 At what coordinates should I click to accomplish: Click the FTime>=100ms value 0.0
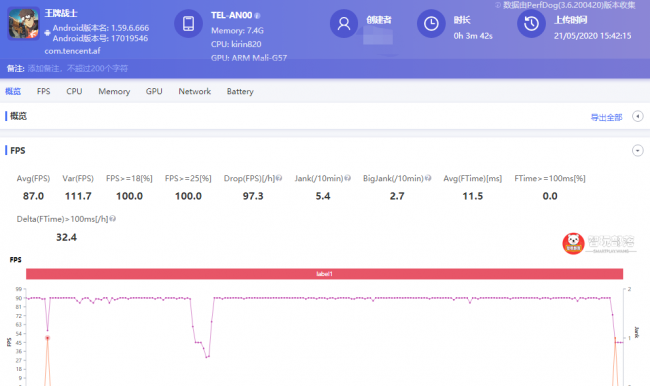click(x=550, y=196)
